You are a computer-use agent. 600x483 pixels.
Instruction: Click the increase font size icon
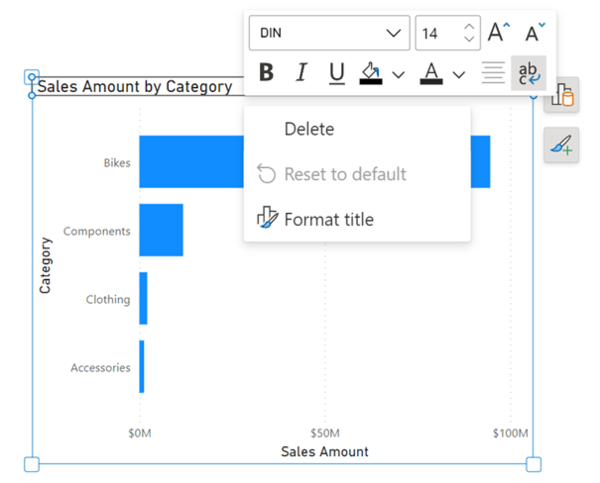click(499, 32)
